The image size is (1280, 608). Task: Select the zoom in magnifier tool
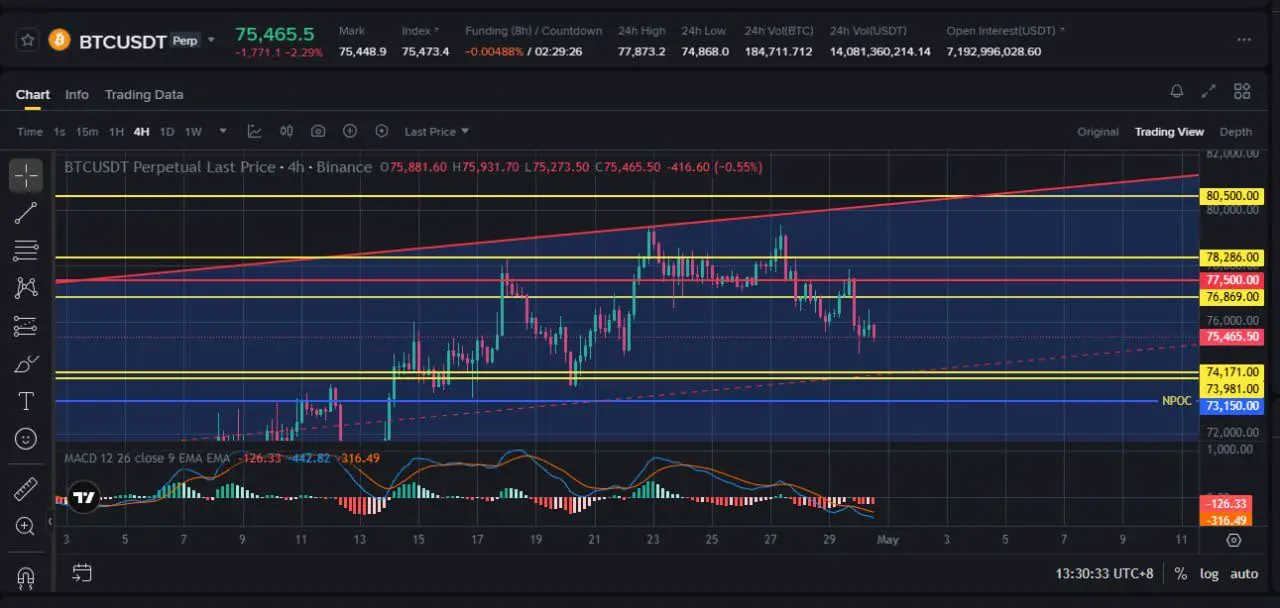[26, 526]
